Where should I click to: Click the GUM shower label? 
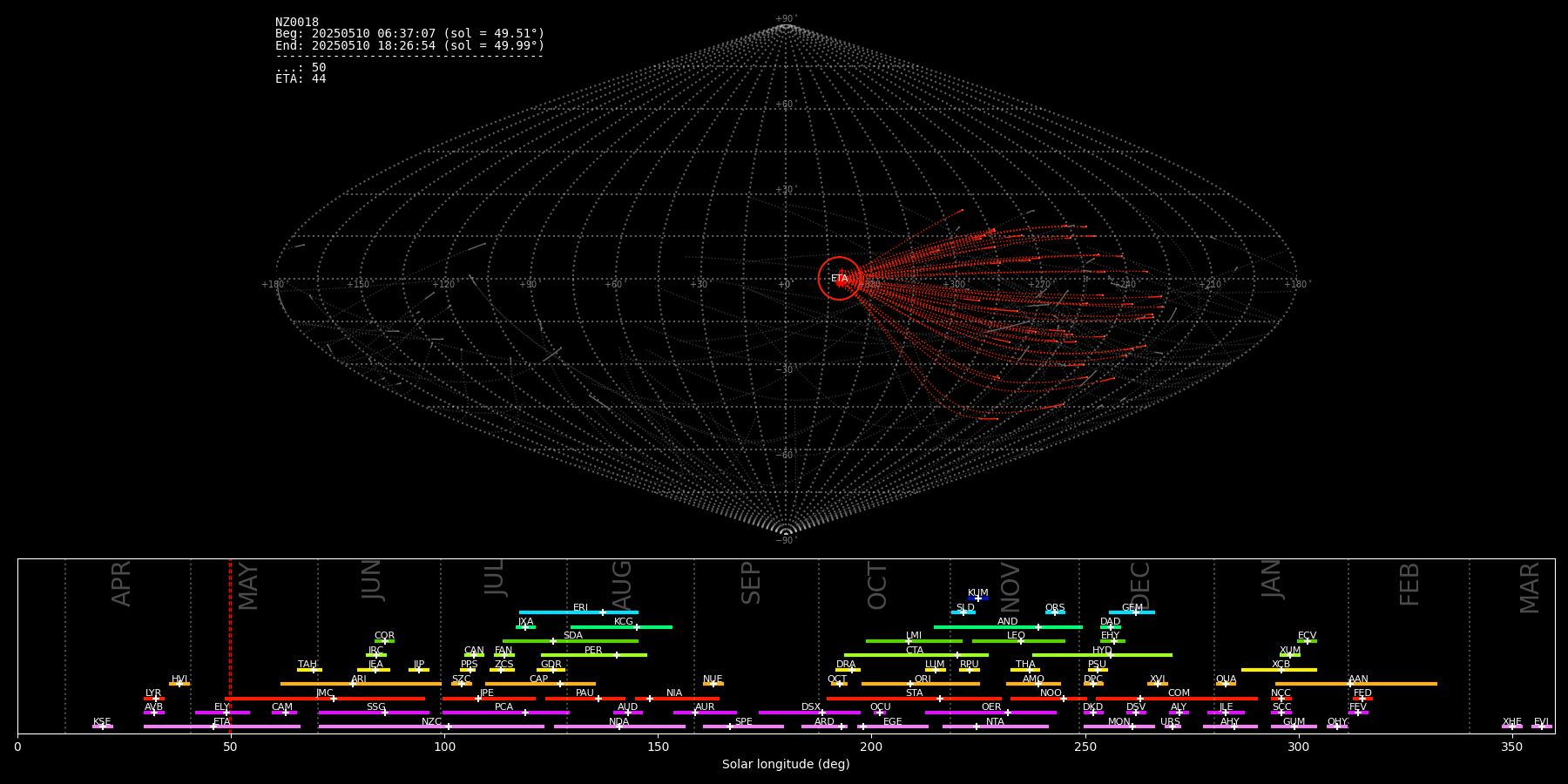(1294, 722)
